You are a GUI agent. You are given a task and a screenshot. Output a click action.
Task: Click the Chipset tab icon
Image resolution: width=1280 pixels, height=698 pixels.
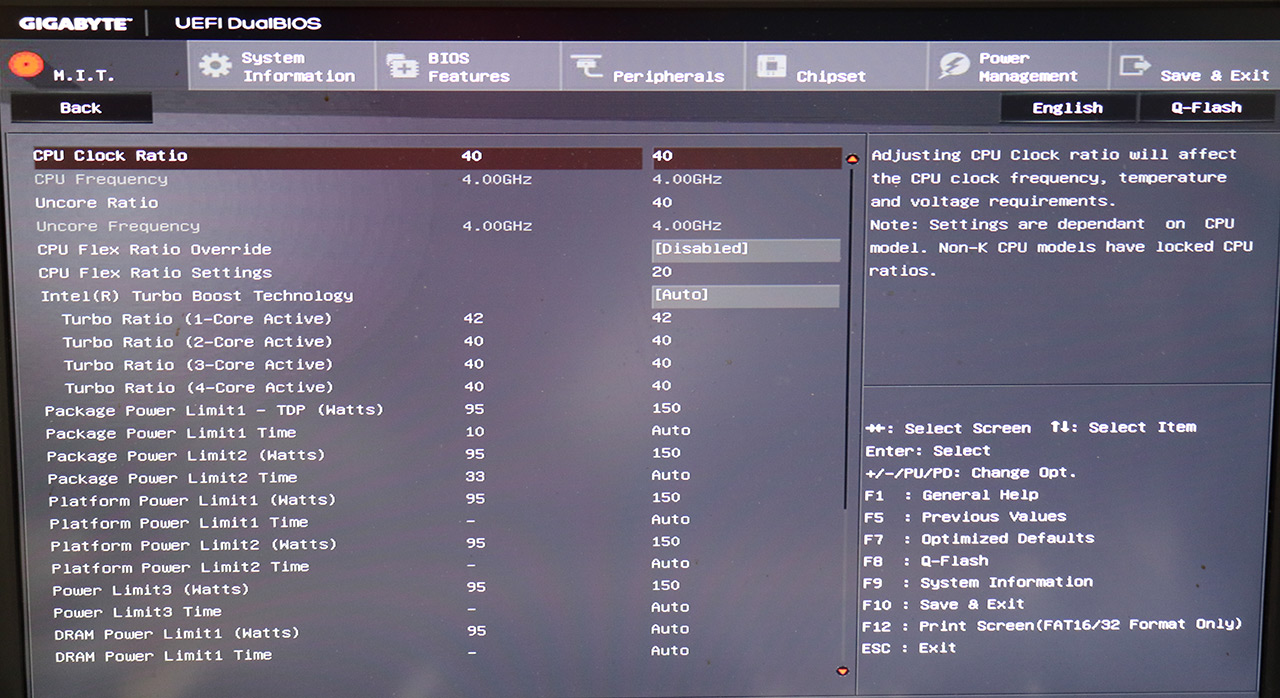(771, 67)
